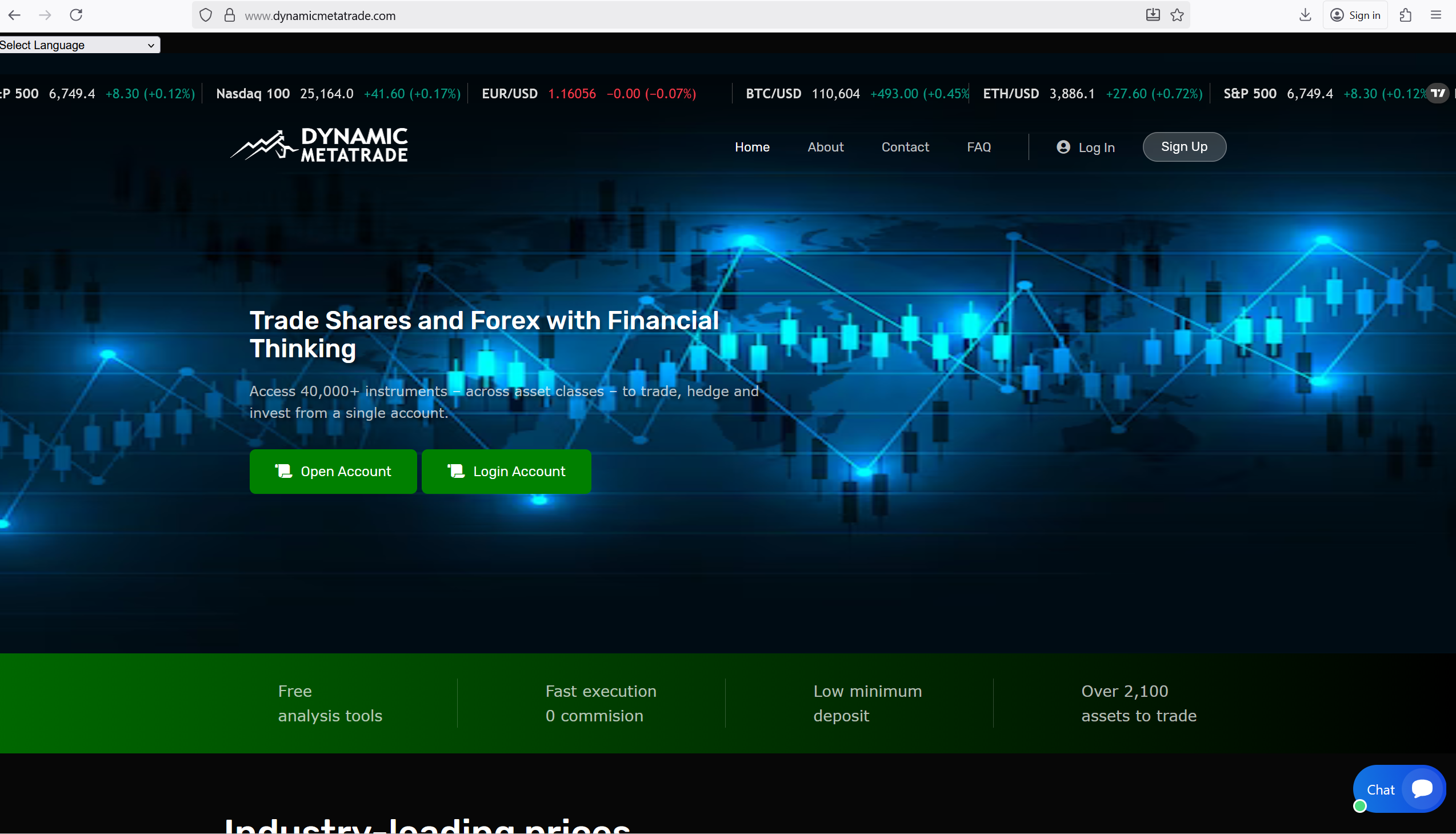Screen dimensions: 1456x834
Task: Click the browser Sign in button
Action: click(x=1355, y=15)
